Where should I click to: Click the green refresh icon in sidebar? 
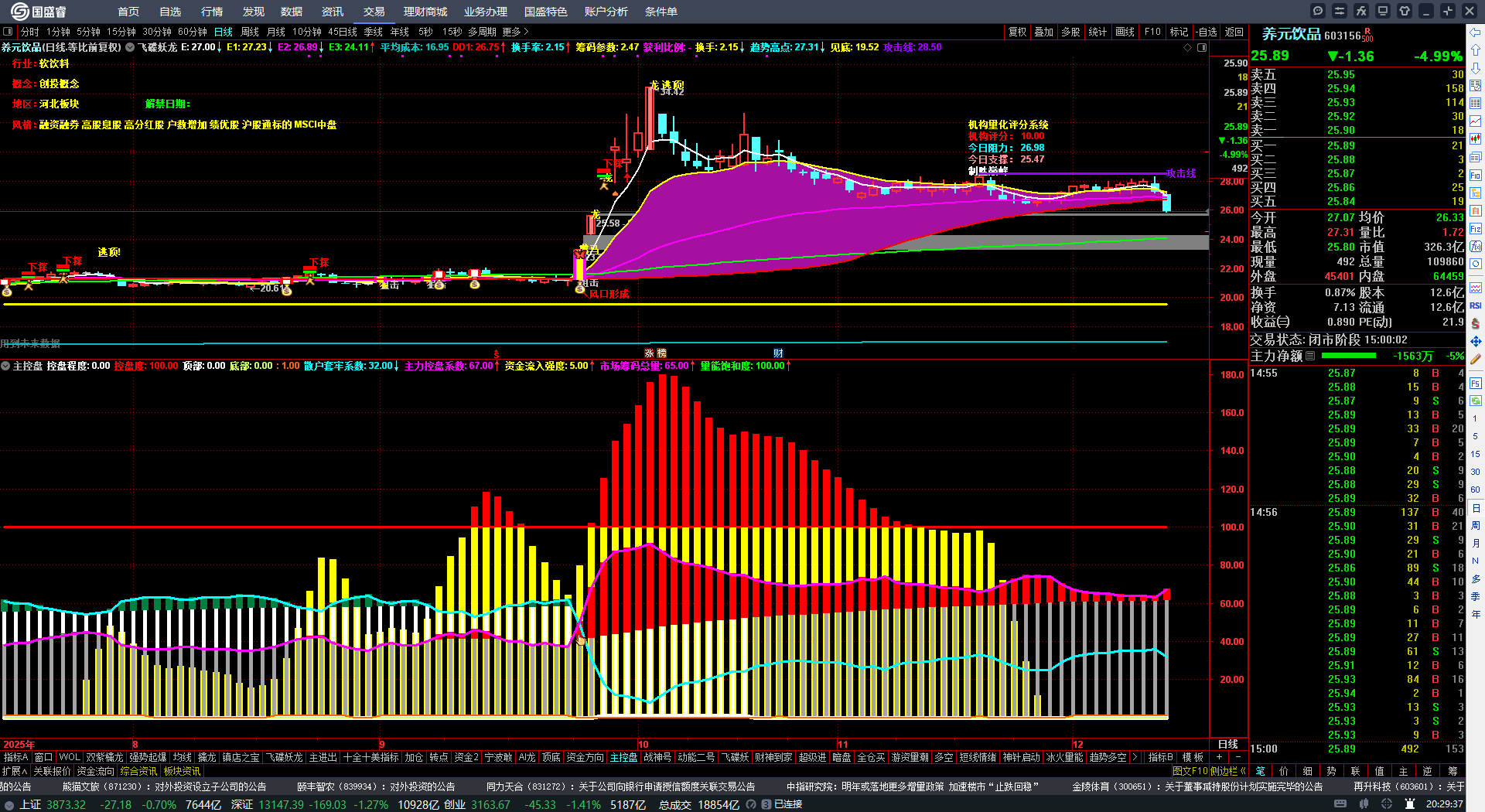[x=1476, y=401]
